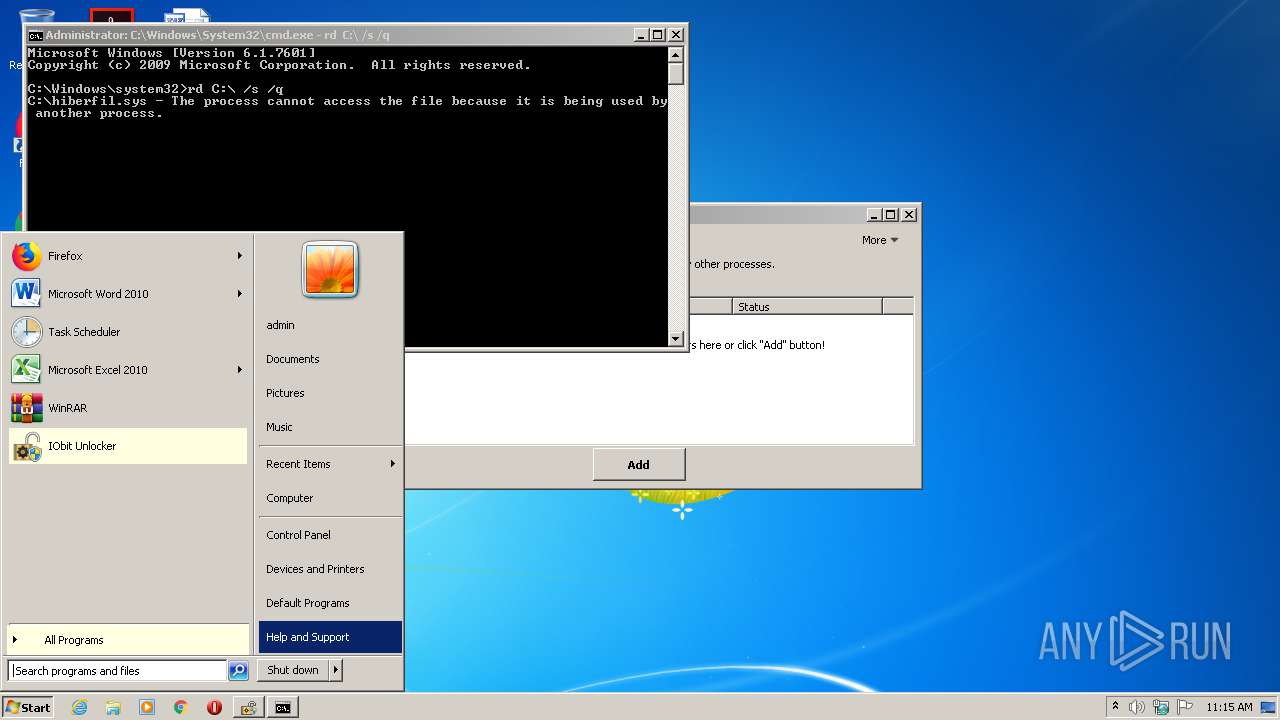
Task: Click the Add button in IObit Unlocker
Action: 639,464
